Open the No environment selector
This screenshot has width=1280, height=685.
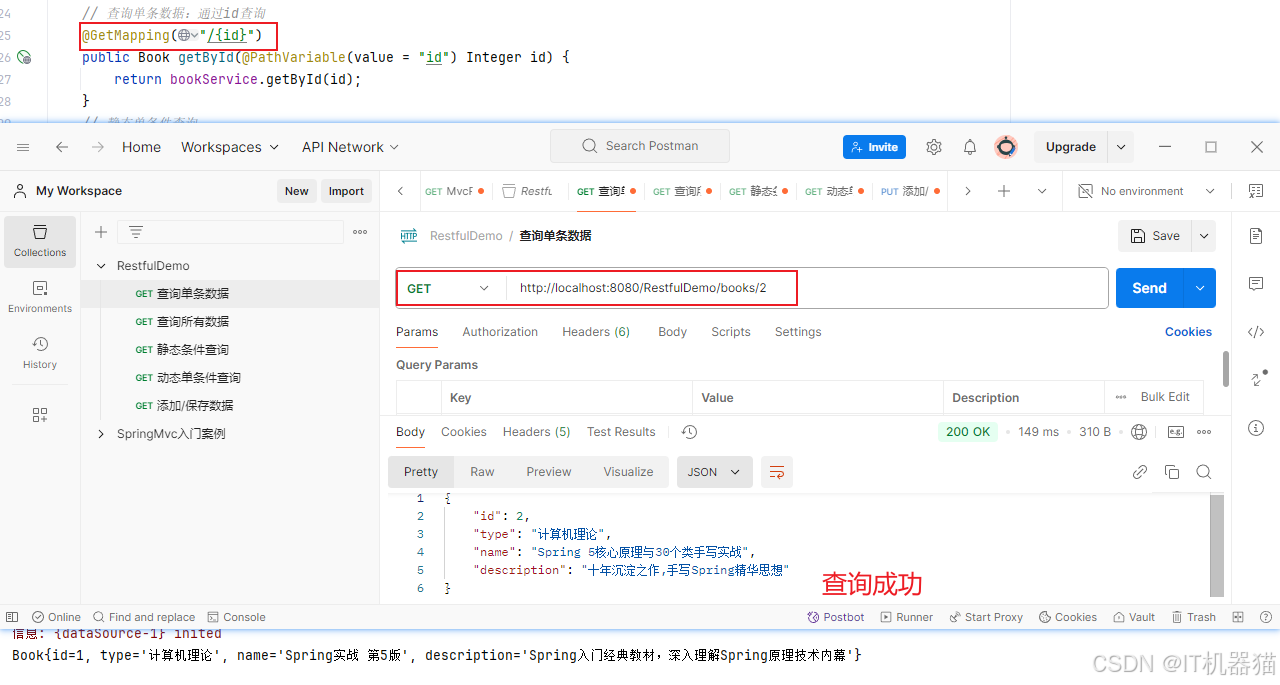(1146, 191)
